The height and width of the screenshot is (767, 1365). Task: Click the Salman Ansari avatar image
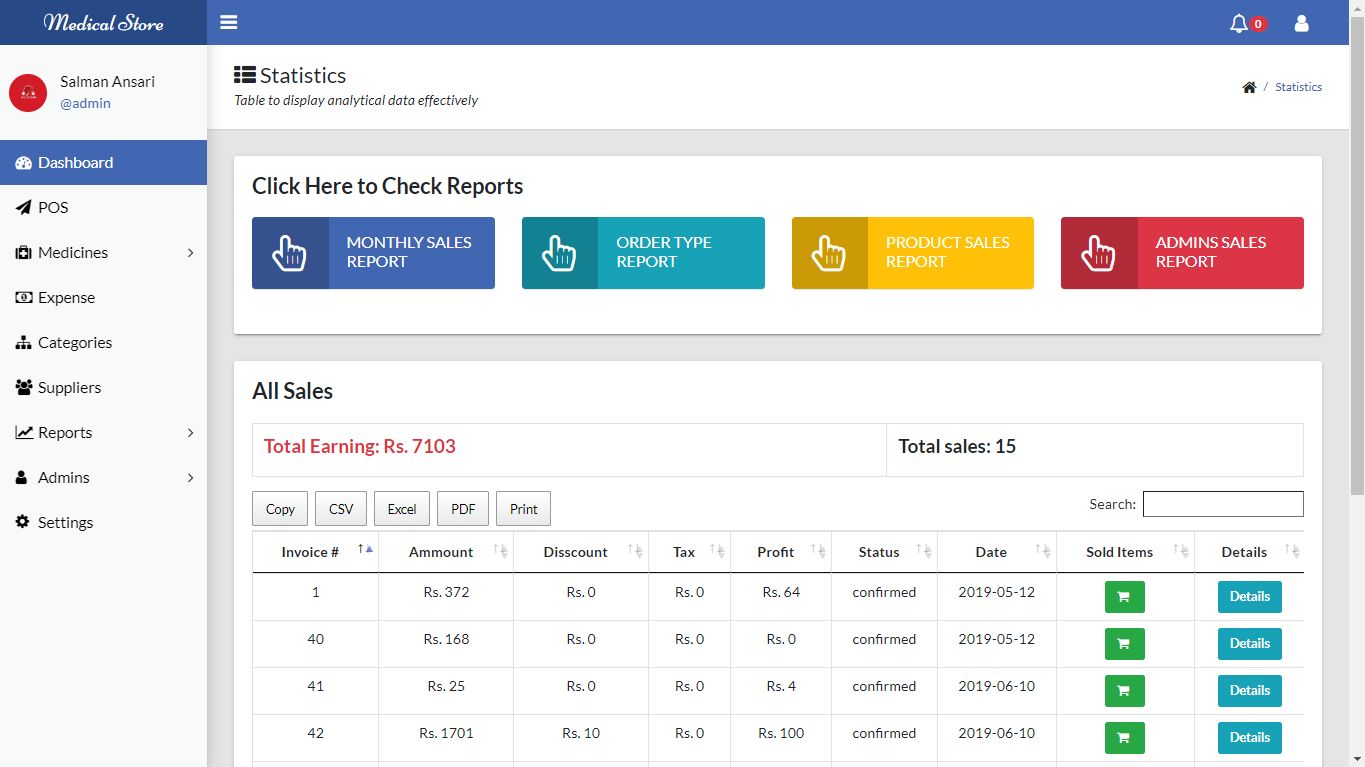[28, 93]
